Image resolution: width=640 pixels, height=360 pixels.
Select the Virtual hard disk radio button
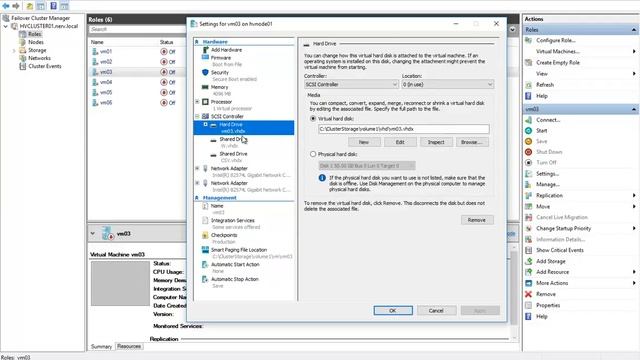[313, 119]
